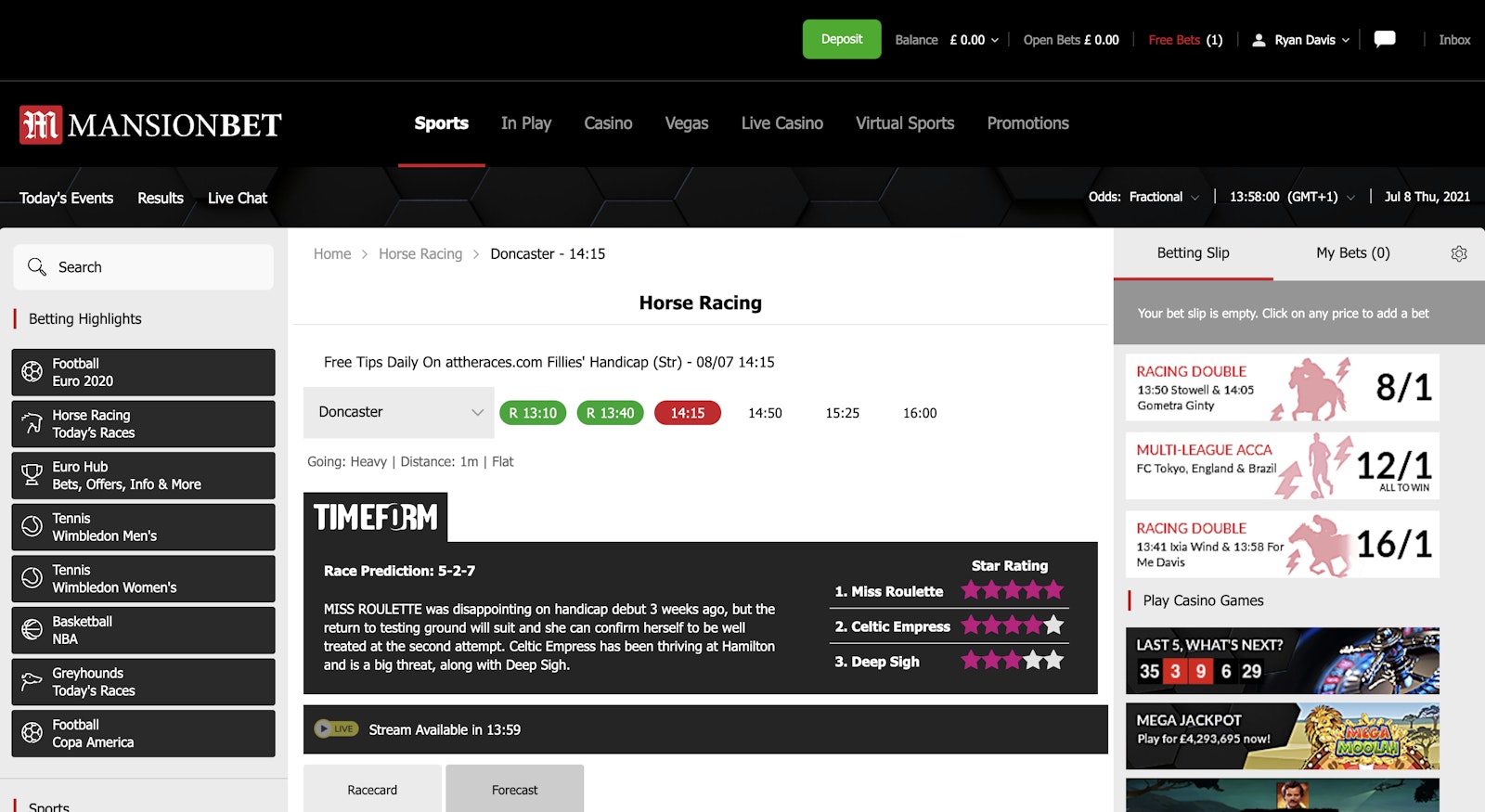Select the Horse Racing Today's Races icon
The width and height of the screenshot is (1485, 812).
pyautogui.click(x=32, y=424)
